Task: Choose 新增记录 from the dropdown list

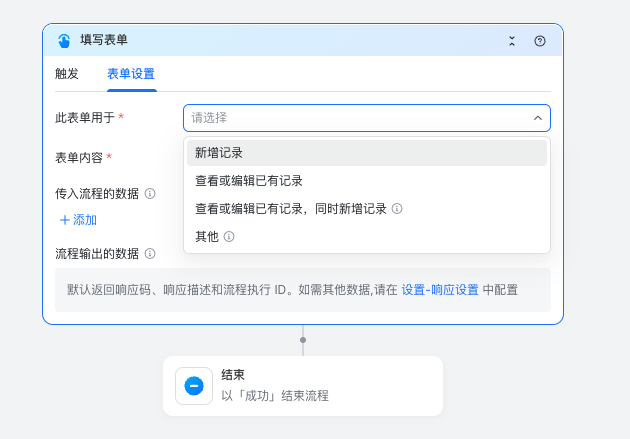Action: (219, 153)
